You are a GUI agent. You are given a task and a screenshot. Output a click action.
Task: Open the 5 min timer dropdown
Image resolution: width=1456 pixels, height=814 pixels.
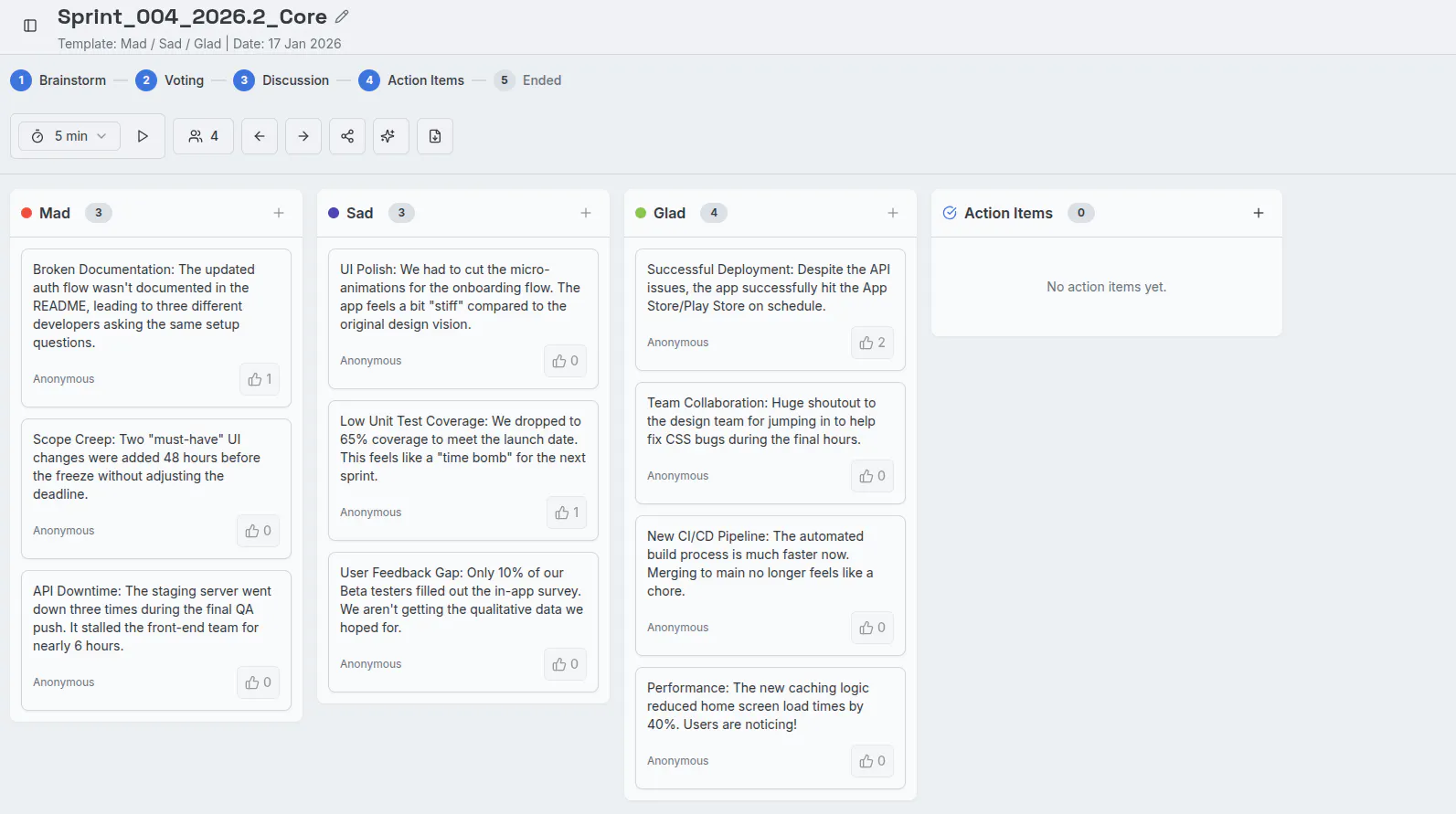tap(69, 136)
